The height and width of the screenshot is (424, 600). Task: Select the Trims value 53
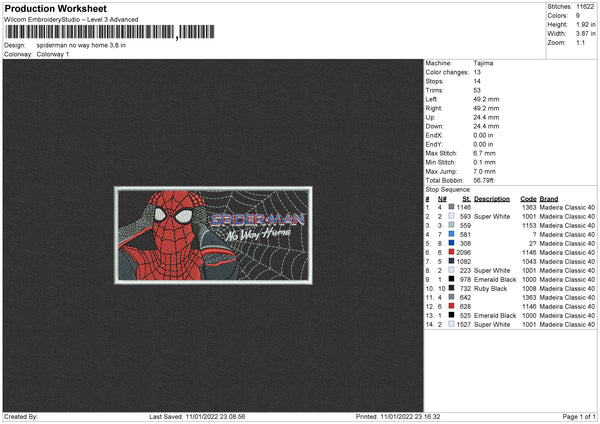point(477,90)
